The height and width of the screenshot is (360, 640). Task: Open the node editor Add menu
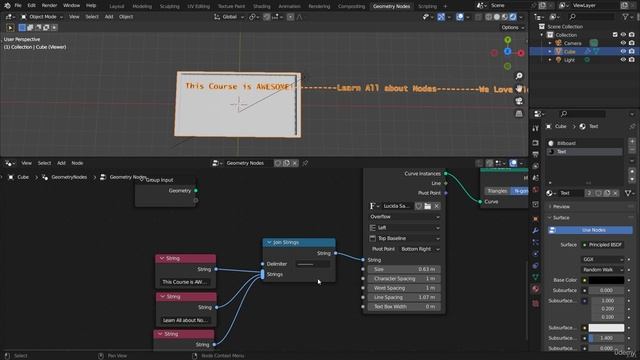point(61,163)
